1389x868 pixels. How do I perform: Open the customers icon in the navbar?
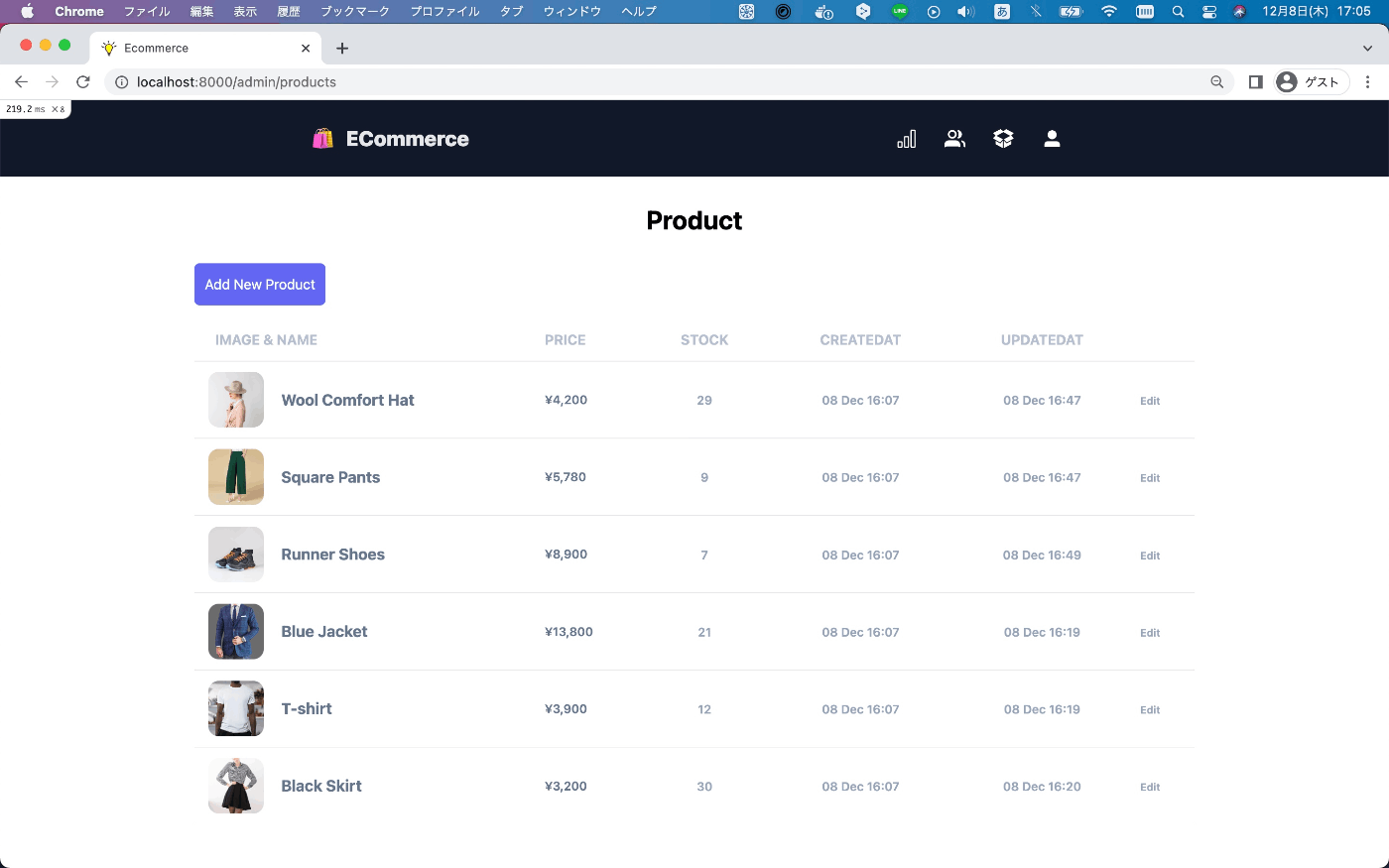954,139
